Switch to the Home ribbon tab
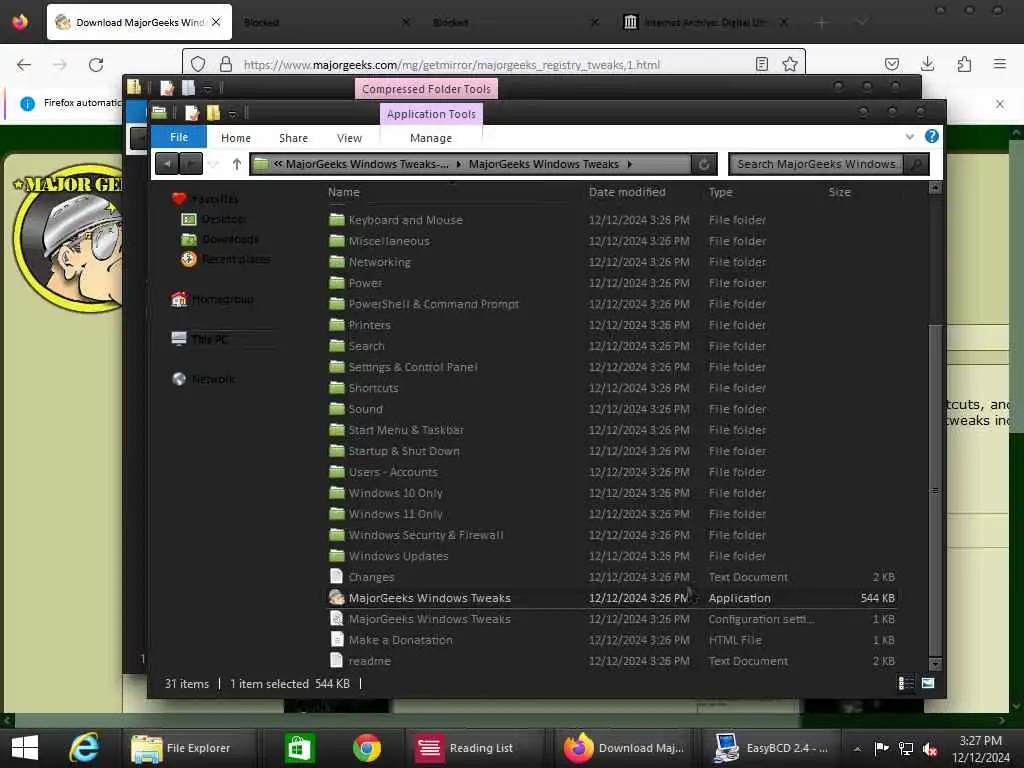The image size is (1024, 768). coord(236,138)
